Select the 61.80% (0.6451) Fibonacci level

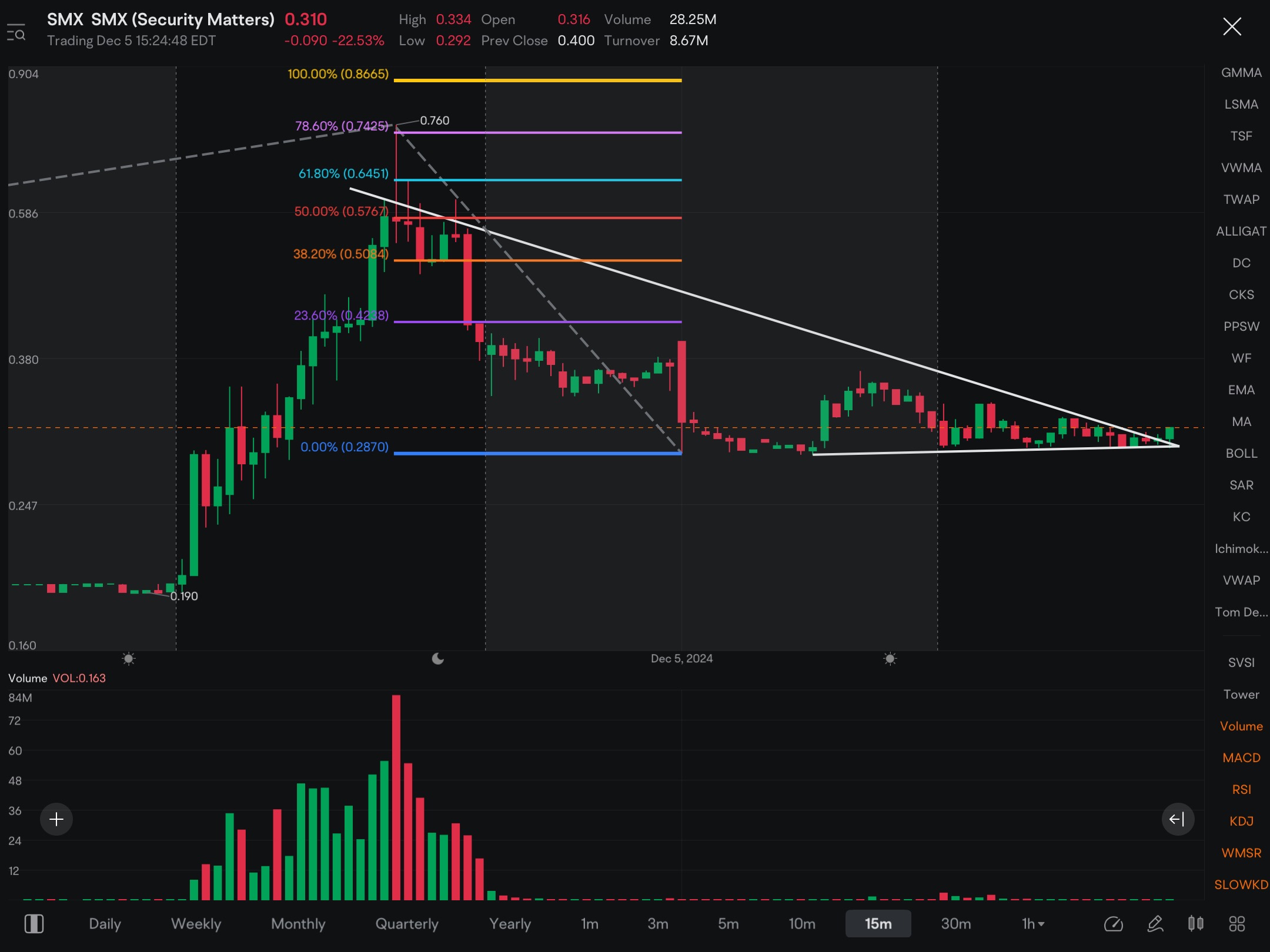pyautogui.click(x=344, y=173)
